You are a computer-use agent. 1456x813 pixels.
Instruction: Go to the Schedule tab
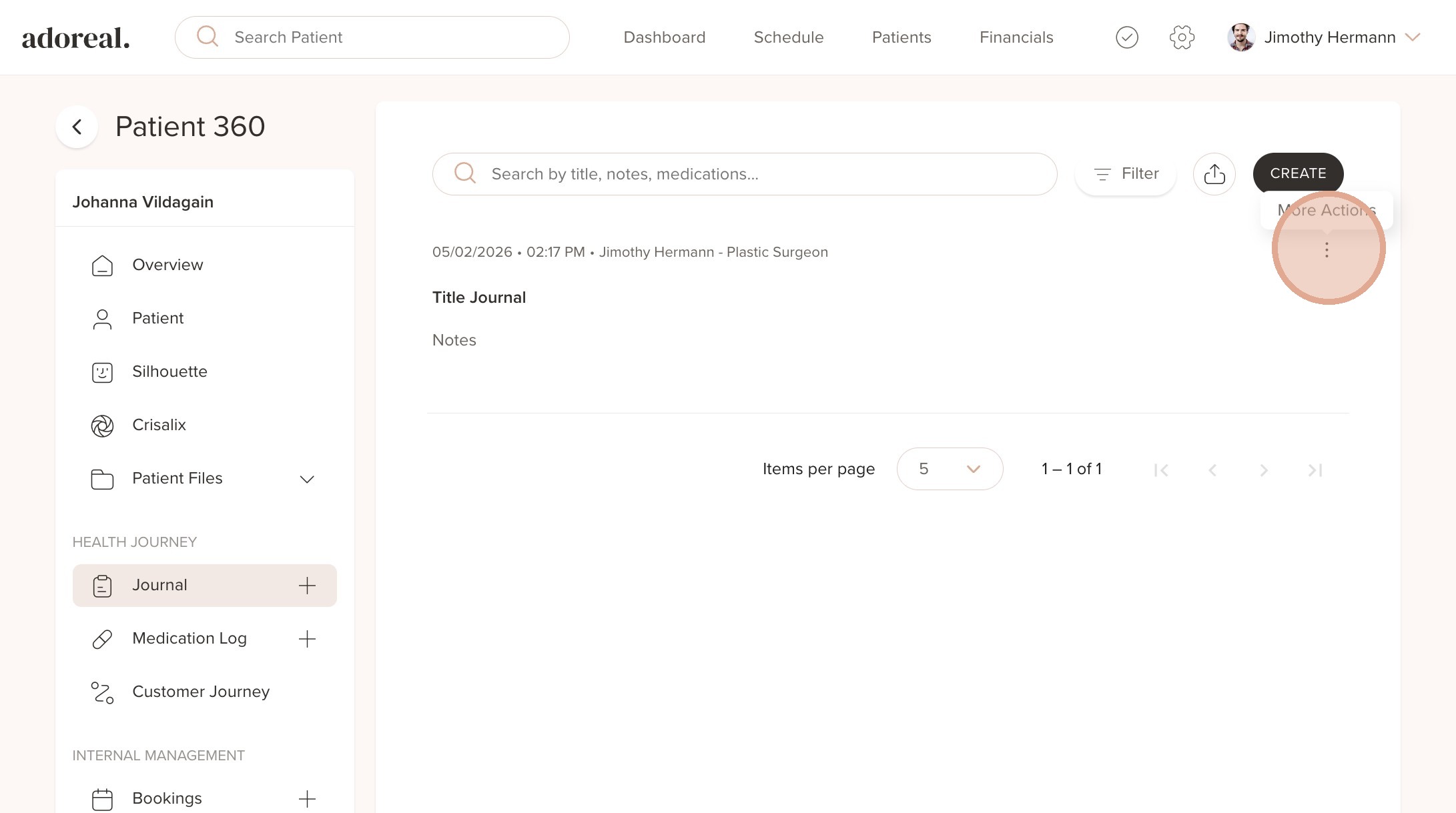coord(788,37)
